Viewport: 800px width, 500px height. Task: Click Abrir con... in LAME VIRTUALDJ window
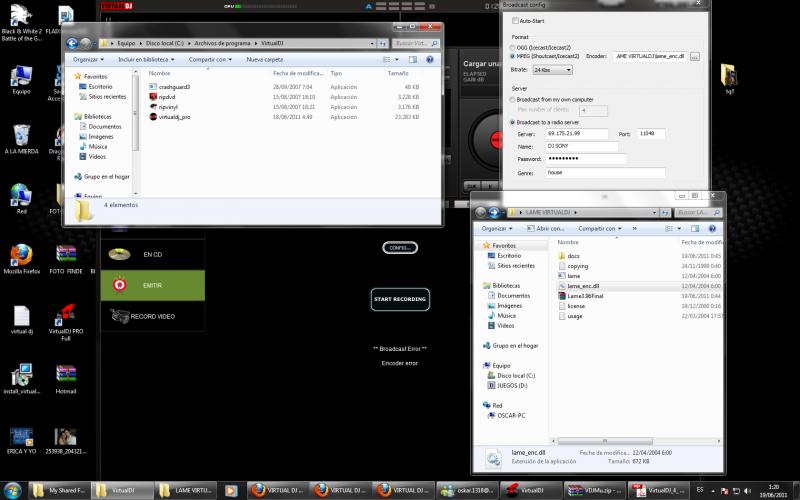545,229
